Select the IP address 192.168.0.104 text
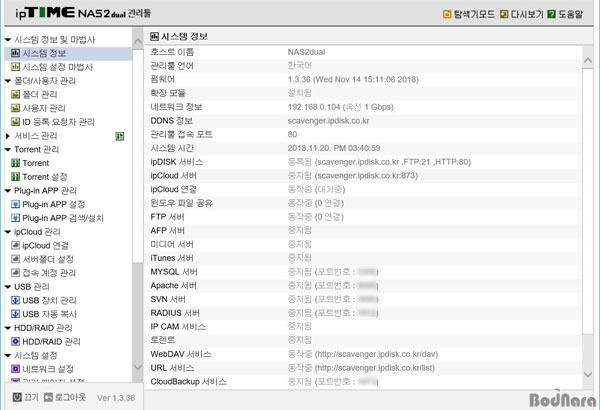600x410 pixels. pos(314,107)
